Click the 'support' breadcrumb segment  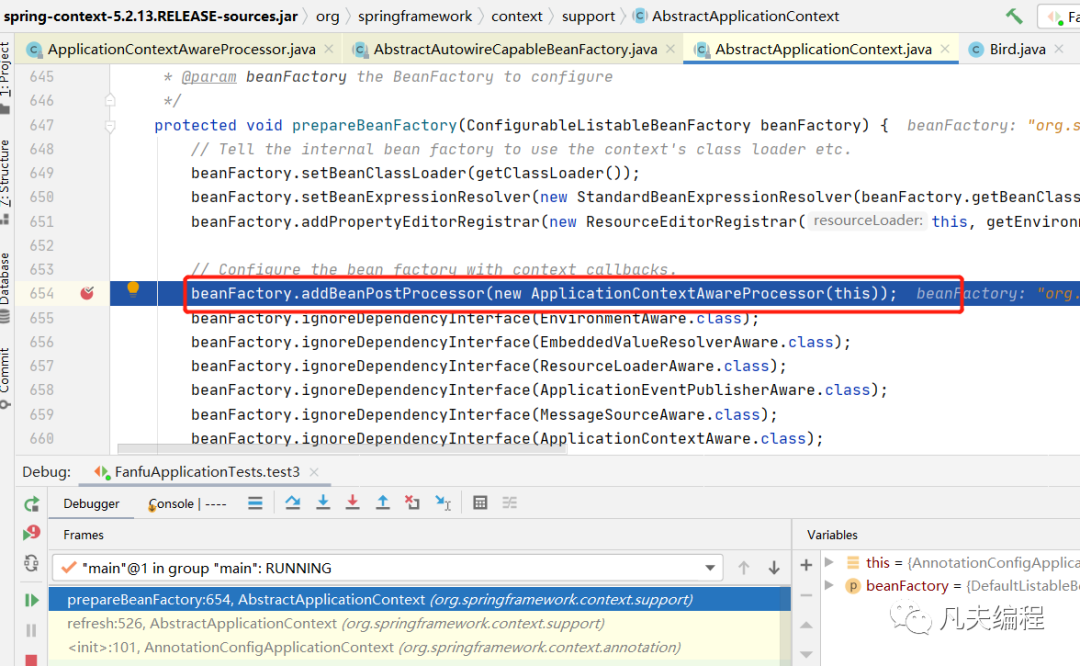[x=588, y=16]
